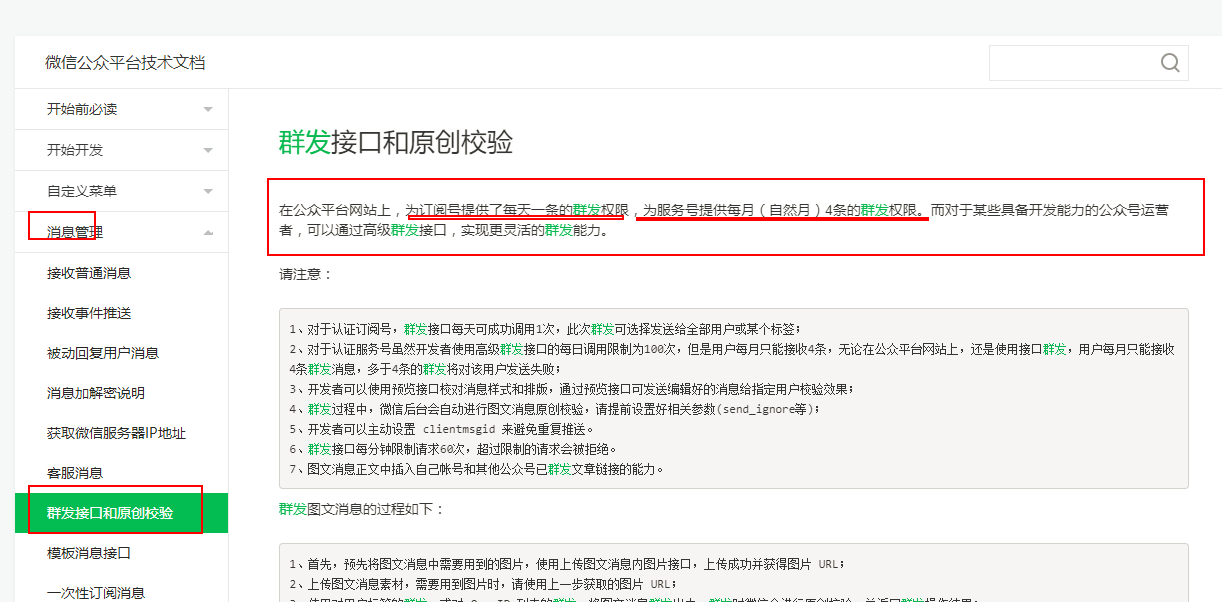Viewport: 1222px width, 602px height.
Task: Open the 消息加解密说明 page
Action: coord(96,393)
